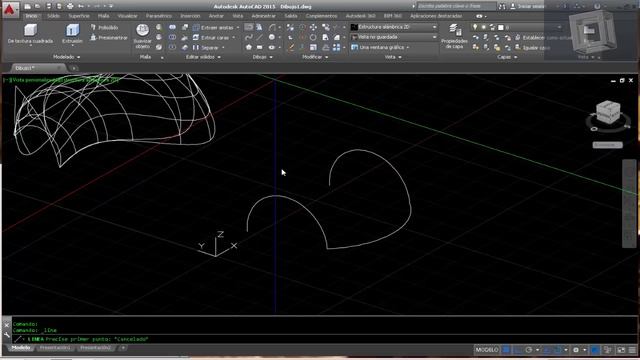Screen dimensions: 640x360
Task: Open the Una ventana gráfica dropdown
Action: coord(380,47)
